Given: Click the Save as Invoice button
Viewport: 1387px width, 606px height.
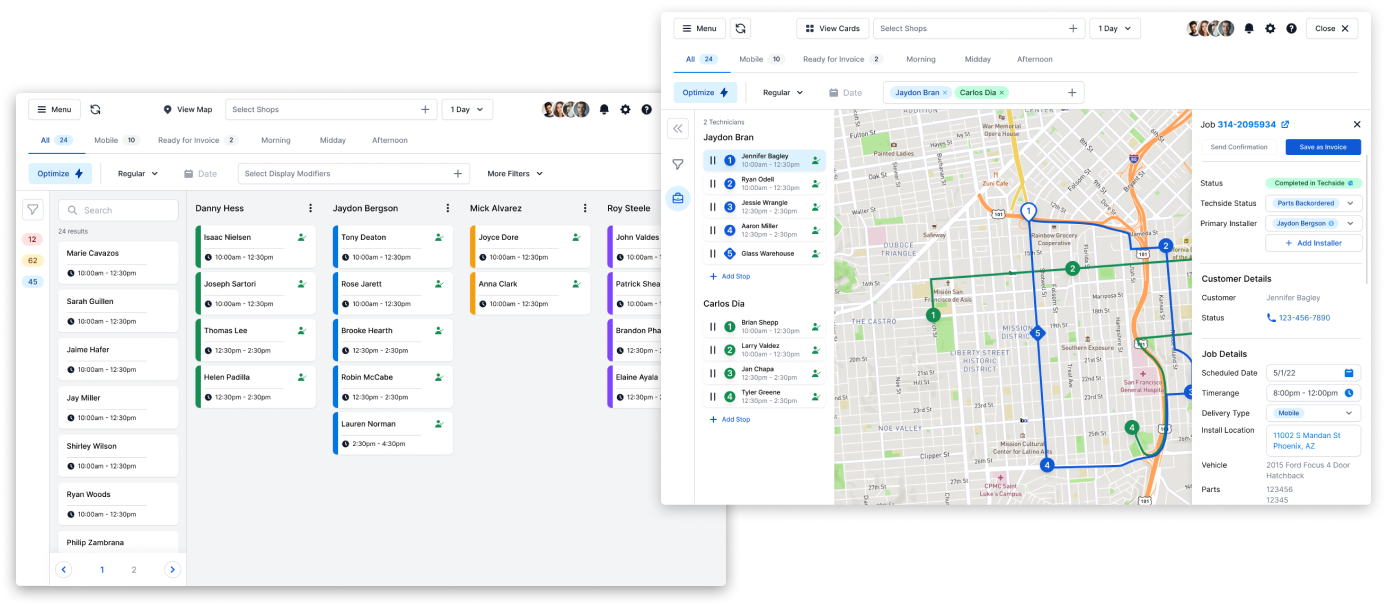Looking at the screenshot, I should pos(1322,147).
